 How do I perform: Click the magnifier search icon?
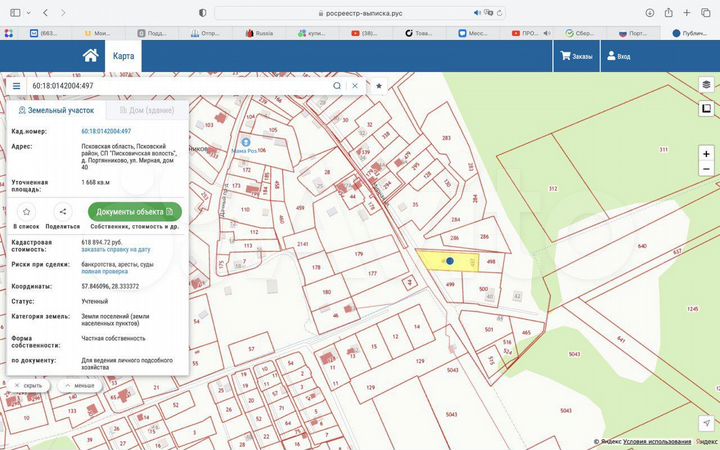[337, 86]
